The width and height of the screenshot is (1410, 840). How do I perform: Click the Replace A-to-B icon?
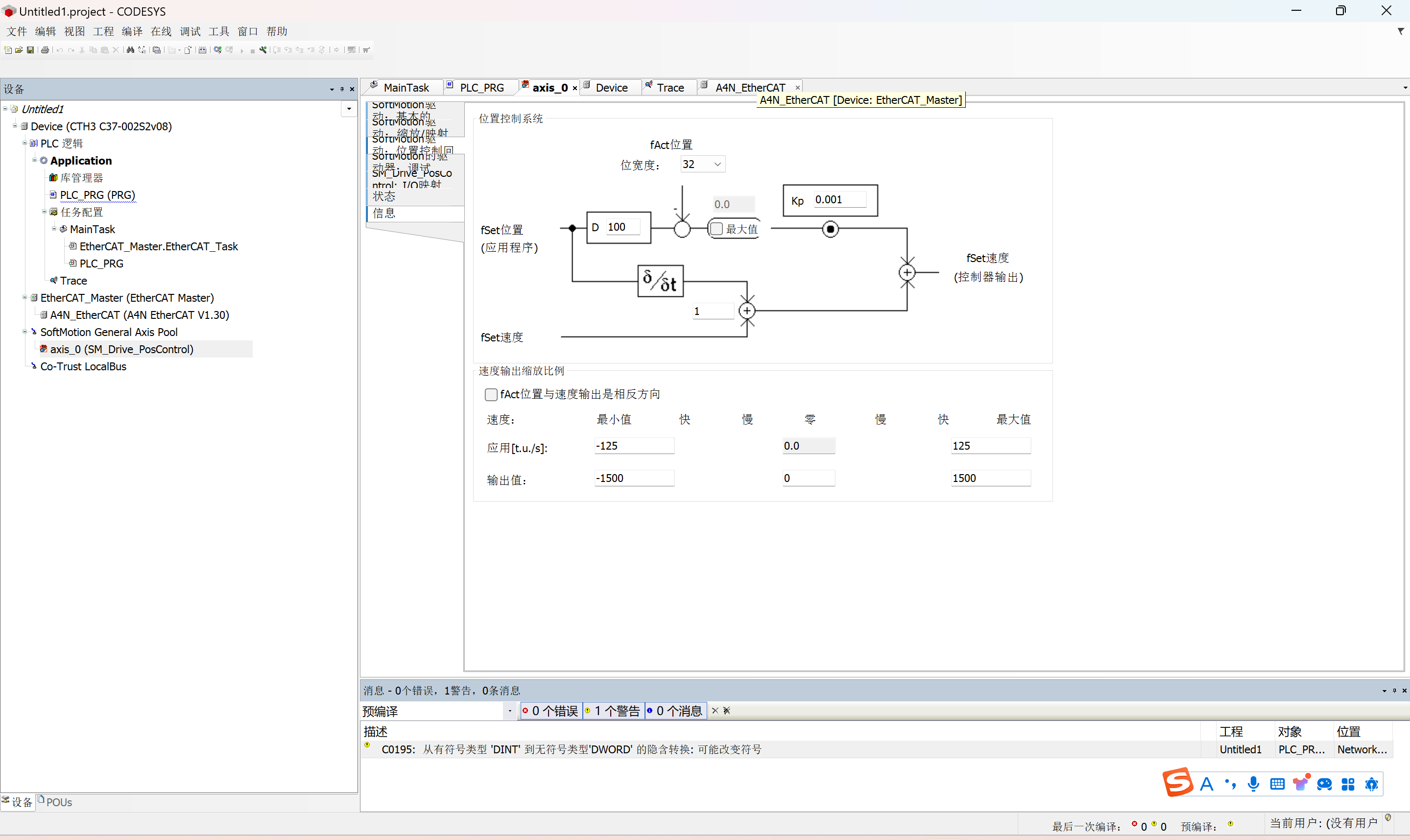(x=142, y=50)
